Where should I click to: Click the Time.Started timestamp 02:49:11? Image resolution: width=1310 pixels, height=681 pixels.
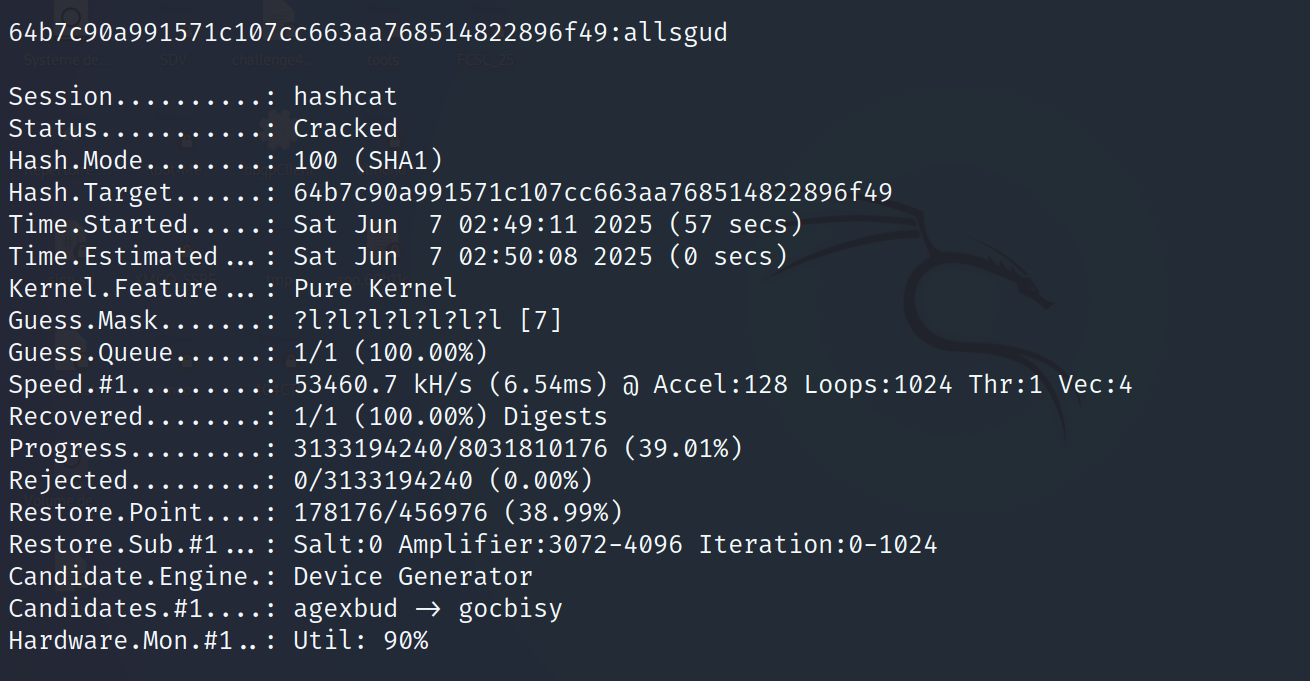point(518,225)
